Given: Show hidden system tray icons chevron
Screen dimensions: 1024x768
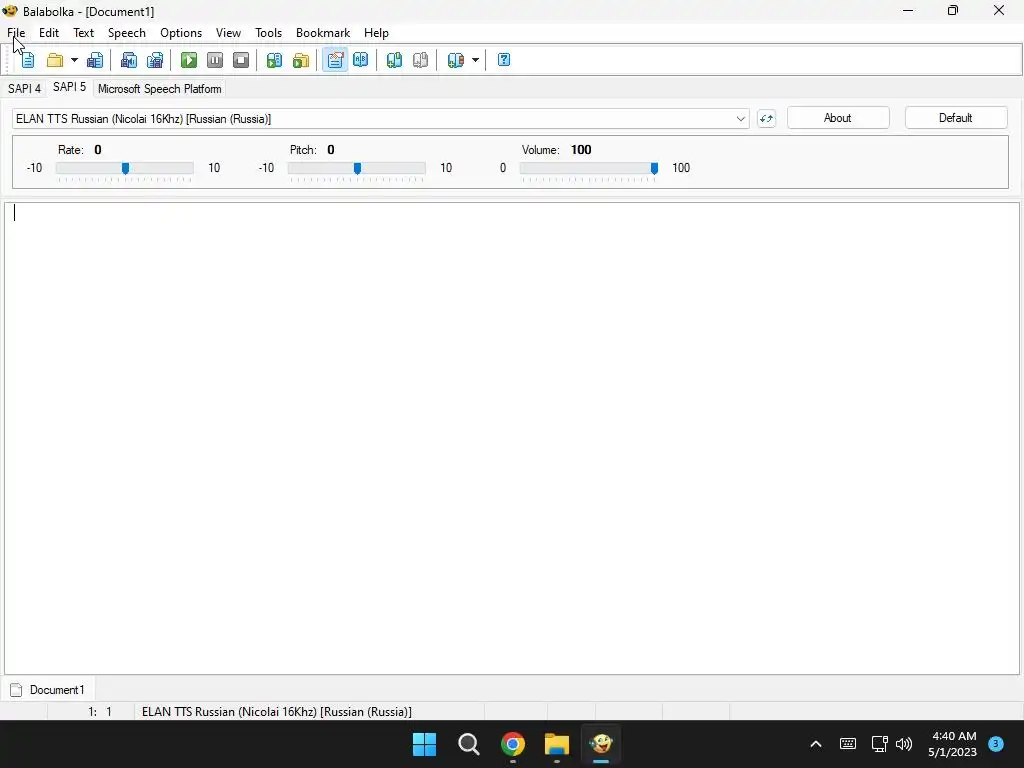Looking at the screenshot, I should 816,744.
